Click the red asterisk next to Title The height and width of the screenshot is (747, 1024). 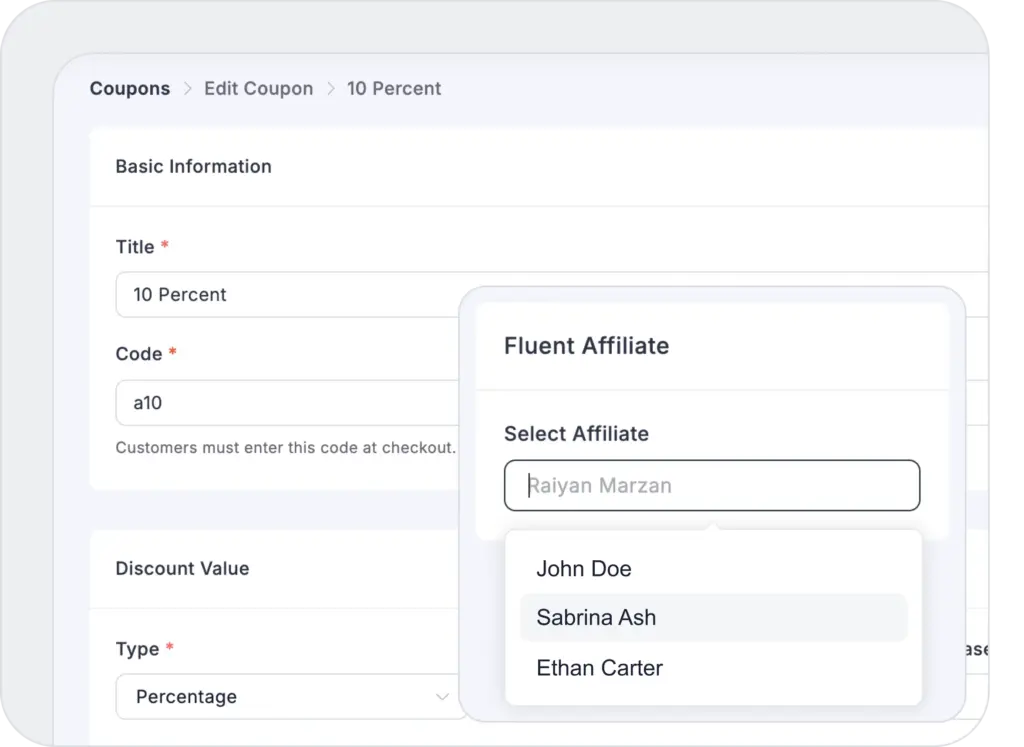[165, 247]
